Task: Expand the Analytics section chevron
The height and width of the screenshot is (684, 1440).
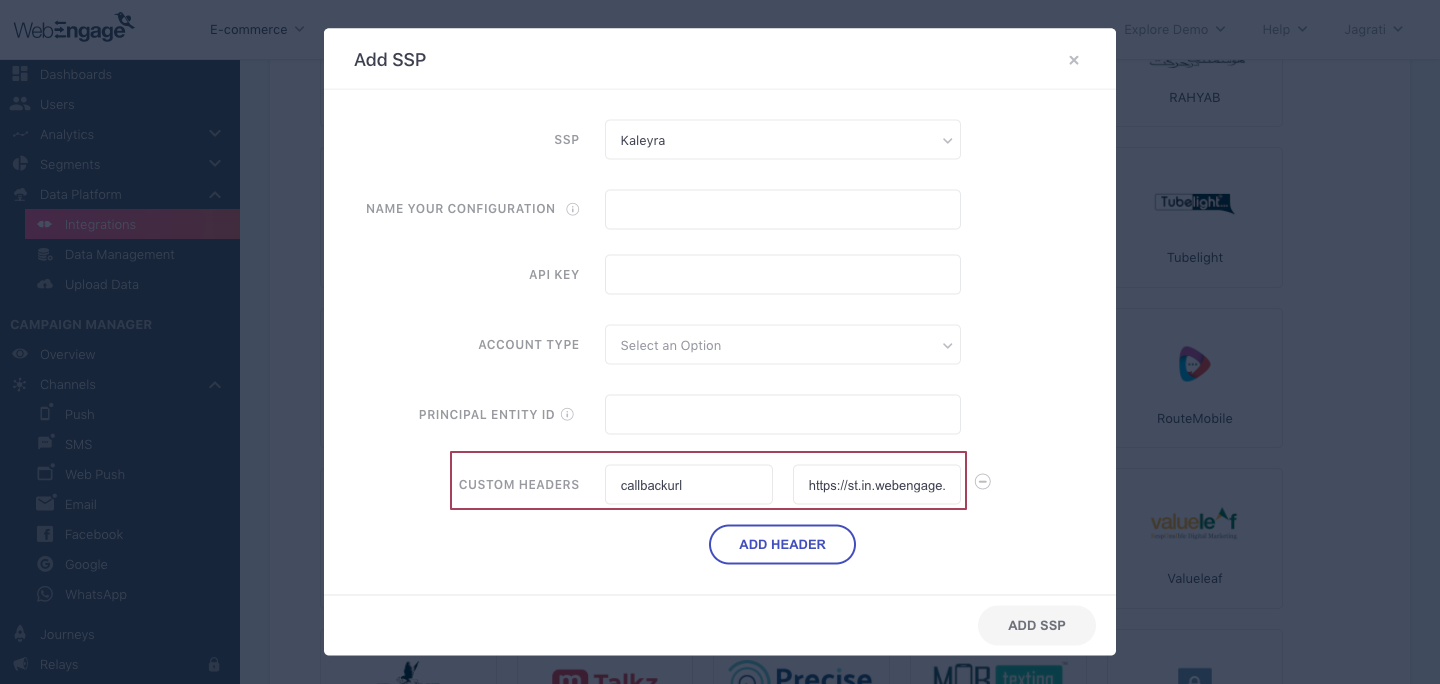Action: [x=215, y=134]
